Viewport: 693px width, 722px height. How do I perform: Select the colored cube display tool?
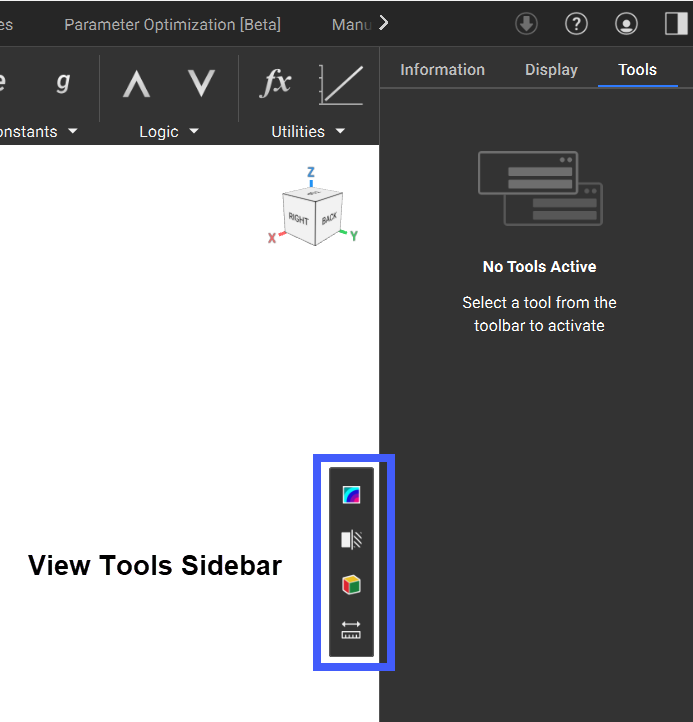pos(351,585)
